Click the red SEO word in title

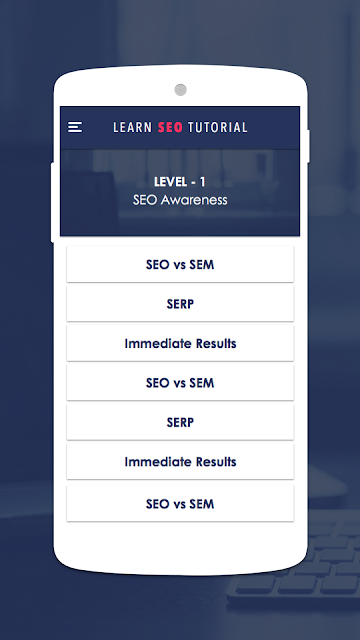tap(170, 127)
